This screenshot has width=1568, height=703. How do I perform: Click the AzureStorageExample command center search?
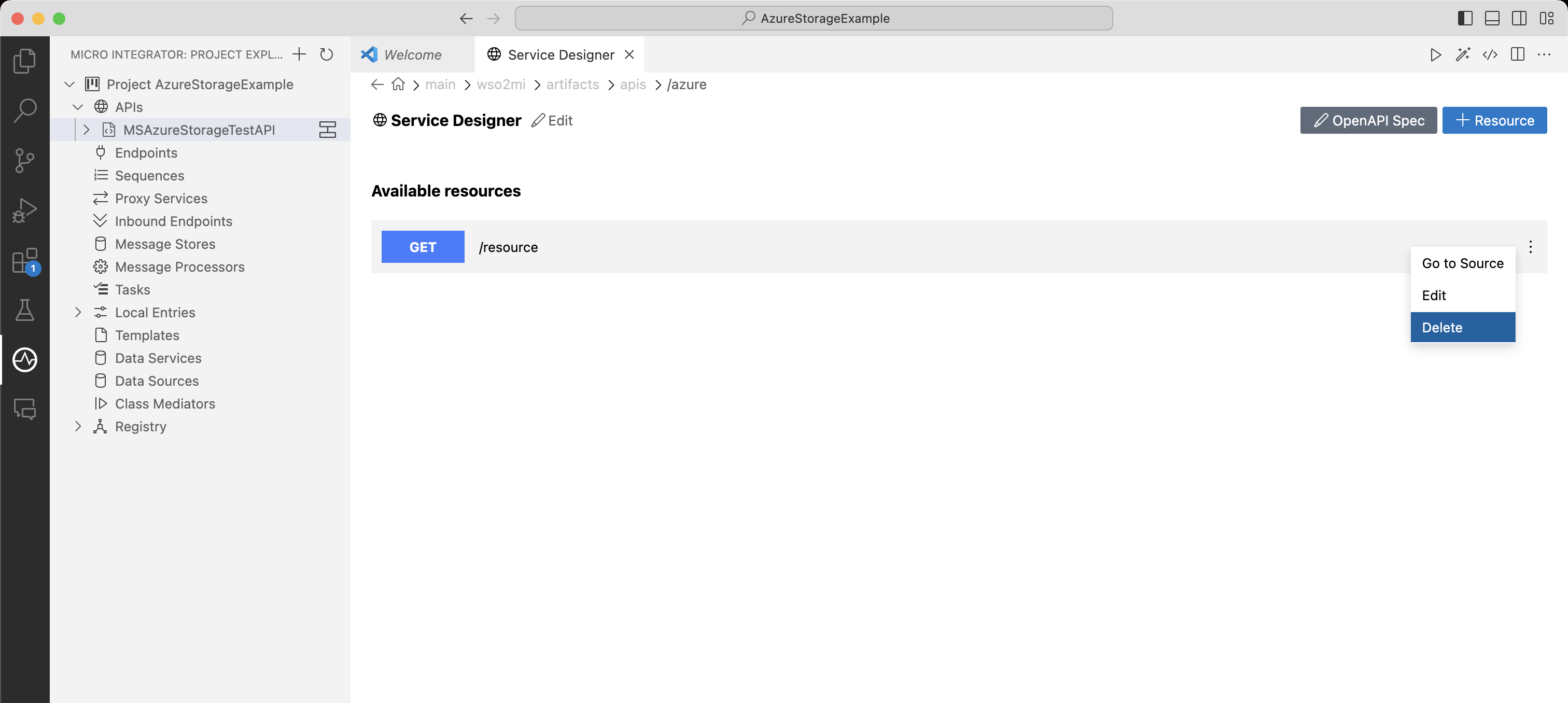(x=814, y=18)
